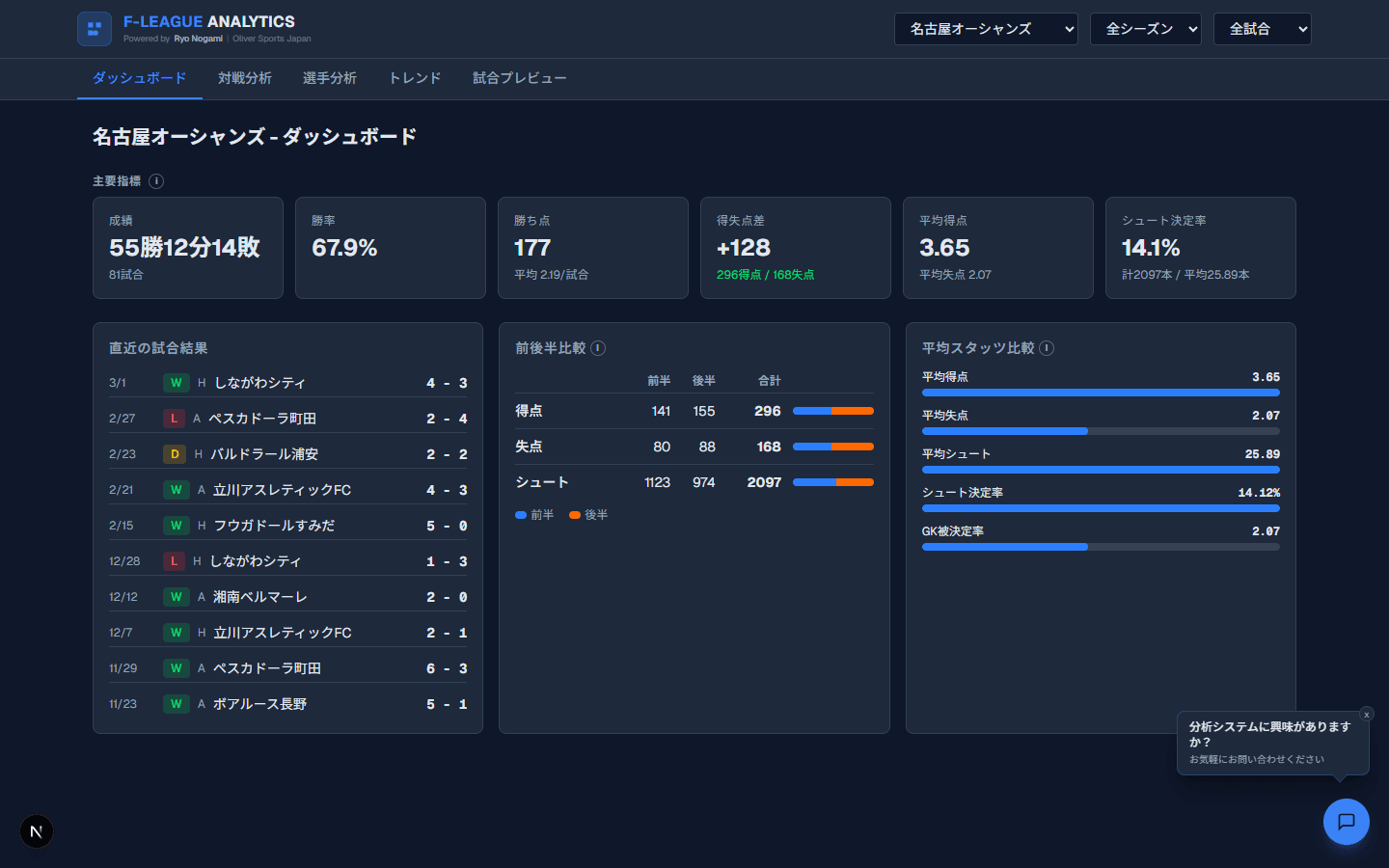Select opponent ペスカドーラ町田 in 11/29 match

pos(267,668)
